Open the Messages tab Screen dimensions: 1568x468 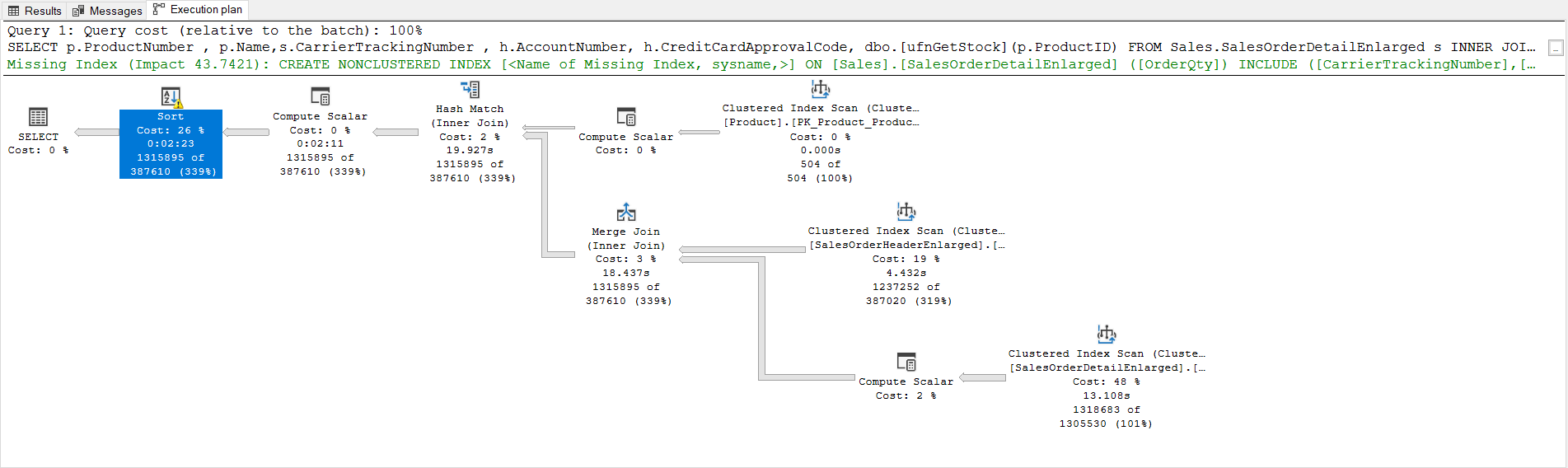click(x=107, y=11)
